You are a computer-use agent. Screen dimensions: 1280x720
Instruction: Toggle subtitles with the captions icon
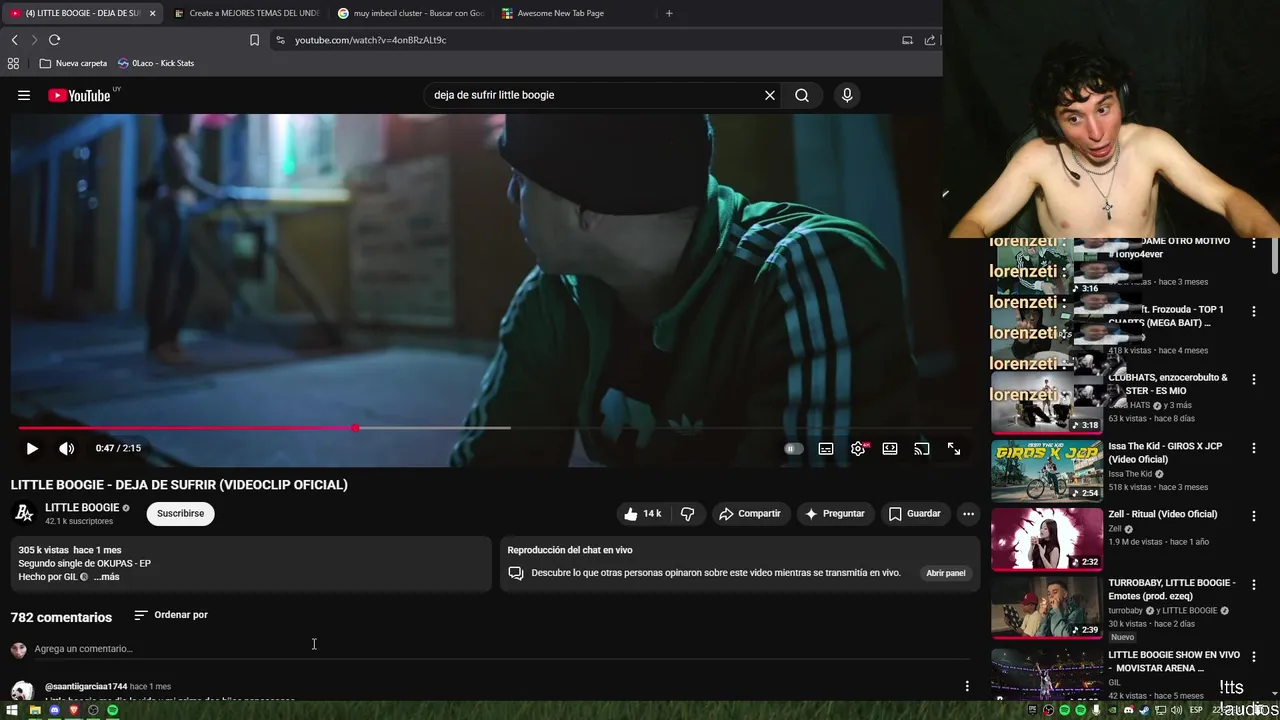point(826,449)
